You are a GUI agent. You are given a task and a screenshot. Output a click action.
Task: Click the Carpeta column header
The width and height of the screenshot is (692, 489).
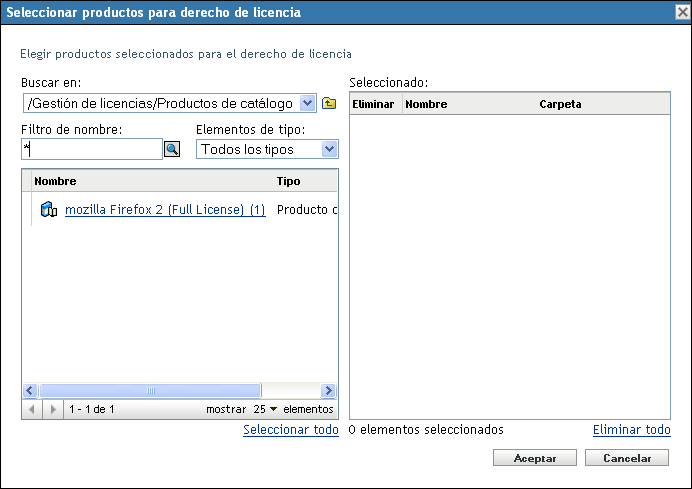click(560, 104)
